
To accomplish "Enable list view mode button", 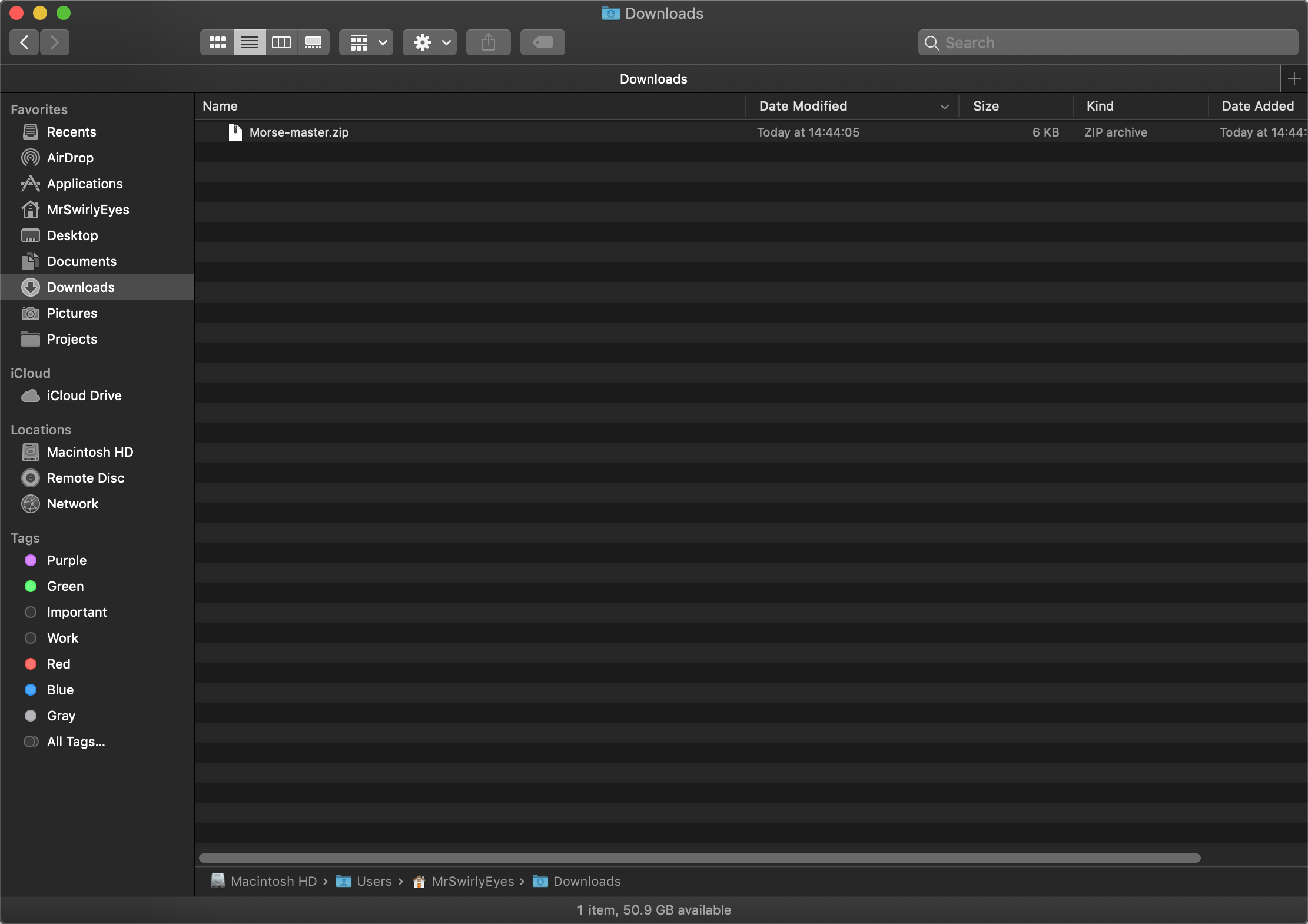I will pos(250,42).
